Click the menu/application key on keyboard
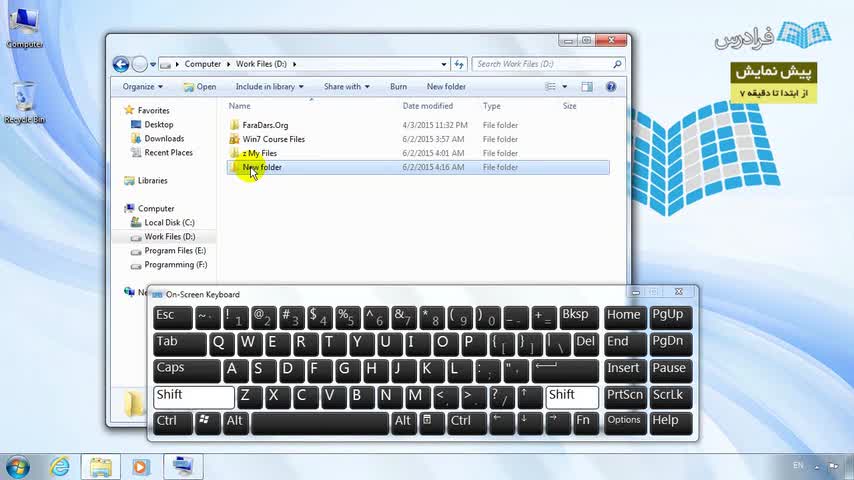This screenshot has height=480, width=854. coord(432,423)
